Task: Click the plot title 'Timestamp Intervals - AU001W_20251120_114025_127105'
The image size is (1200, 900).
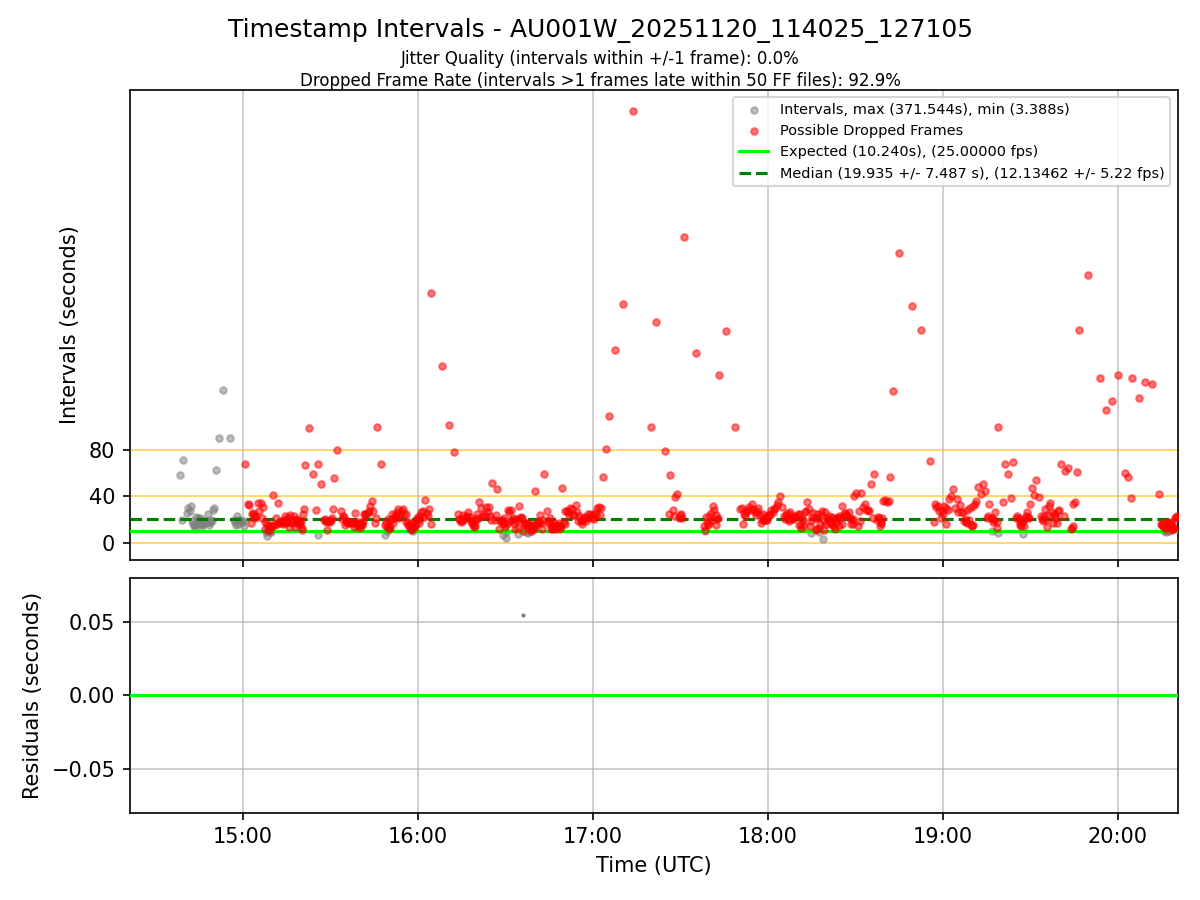Action: [600, 29]
